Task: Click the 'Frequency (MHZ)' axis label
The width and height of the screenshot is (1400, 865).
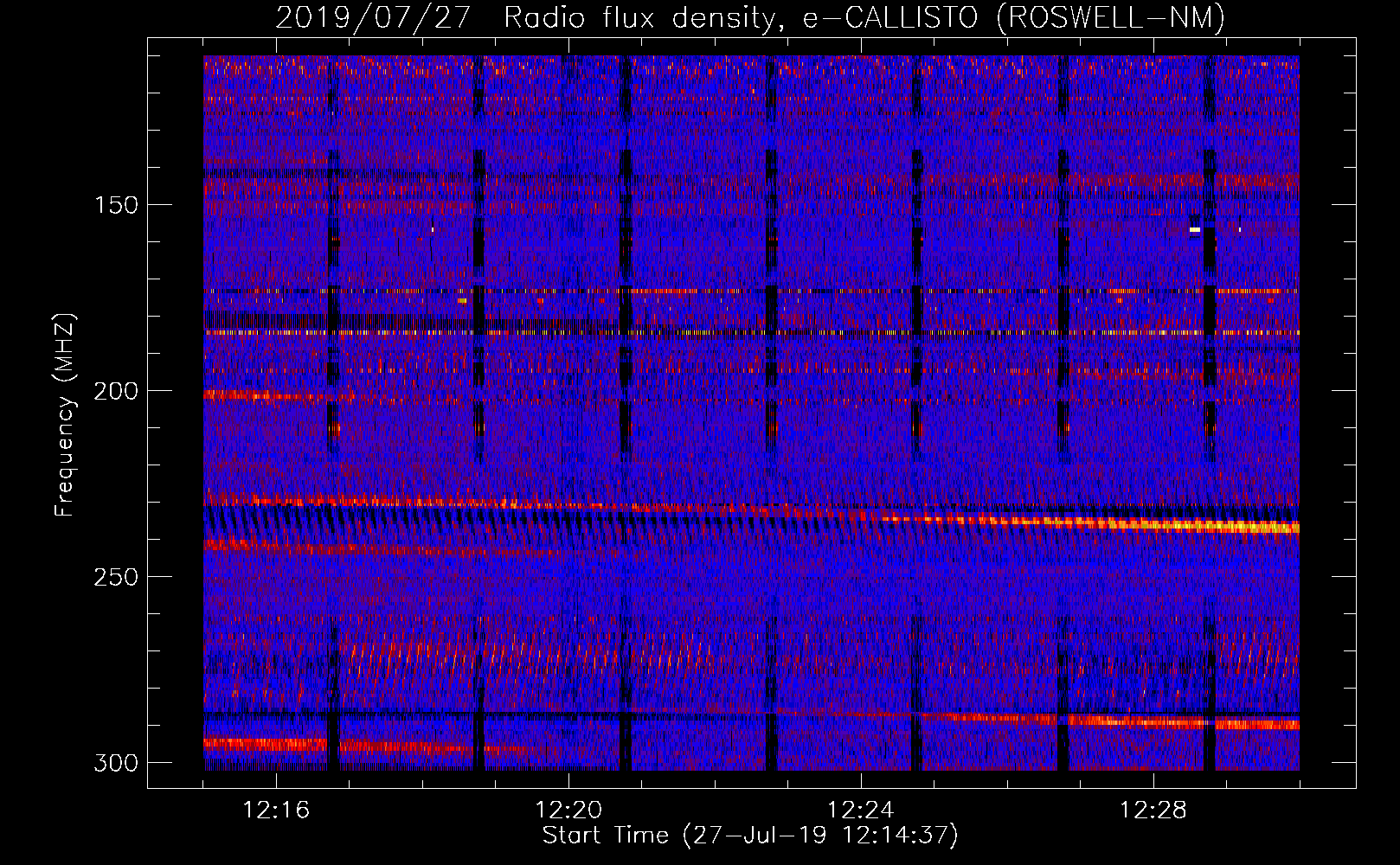Action: pos(65,415)
